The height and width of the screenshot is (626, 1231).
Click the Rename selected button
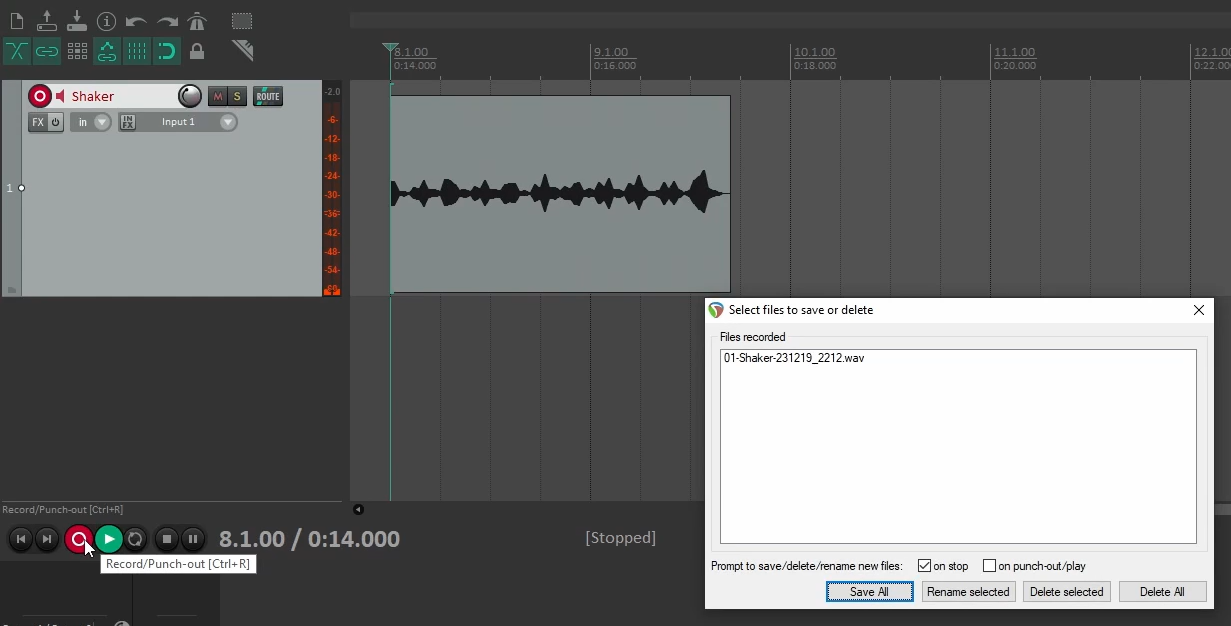[x=967, y=591]
